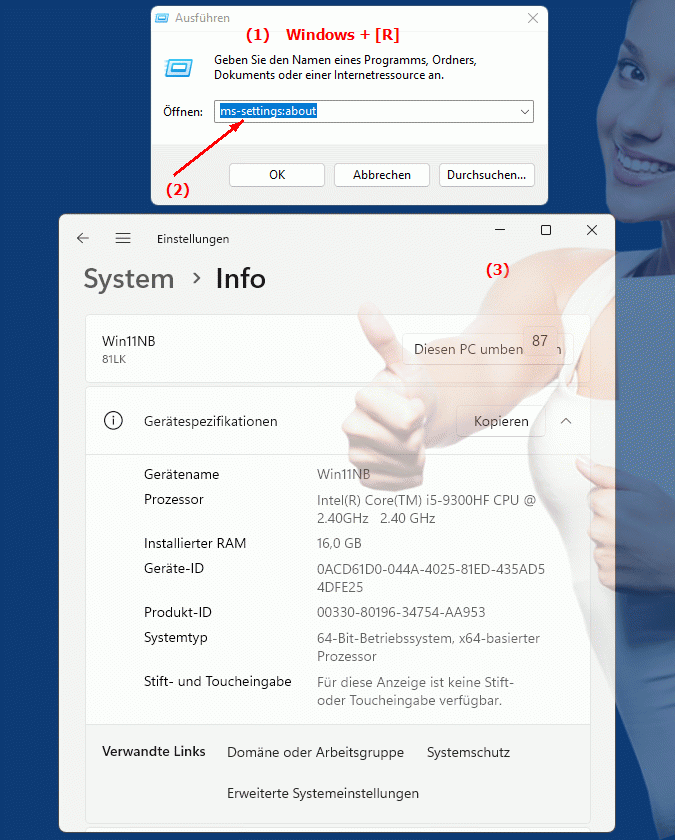675x840 pixels.
Task: Open the Systemschutz link
Action: pyautogui.click(x=468, y=753)
